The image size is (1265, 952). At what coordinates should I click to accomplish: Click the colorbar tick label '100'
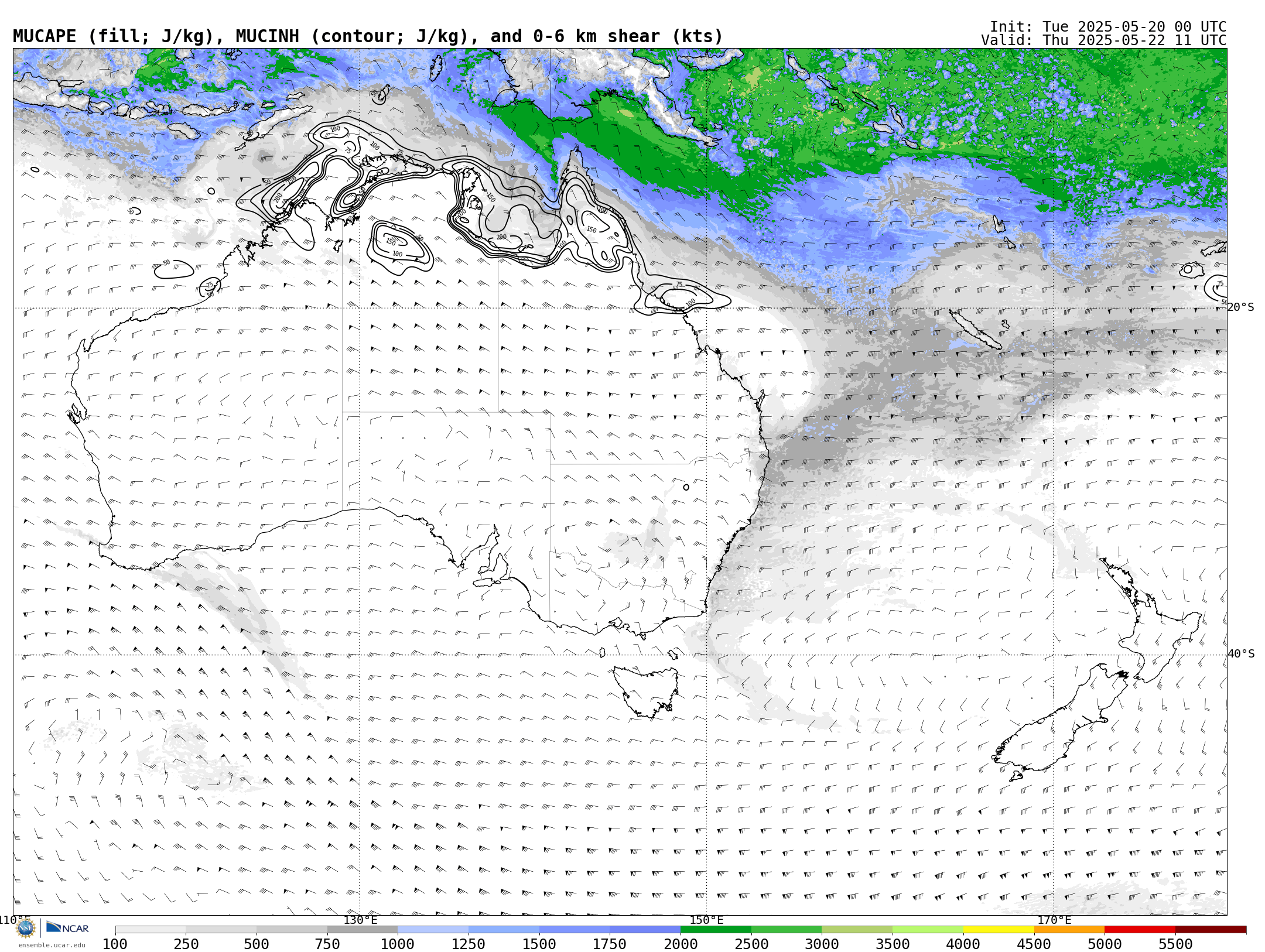tap(115, 944)
